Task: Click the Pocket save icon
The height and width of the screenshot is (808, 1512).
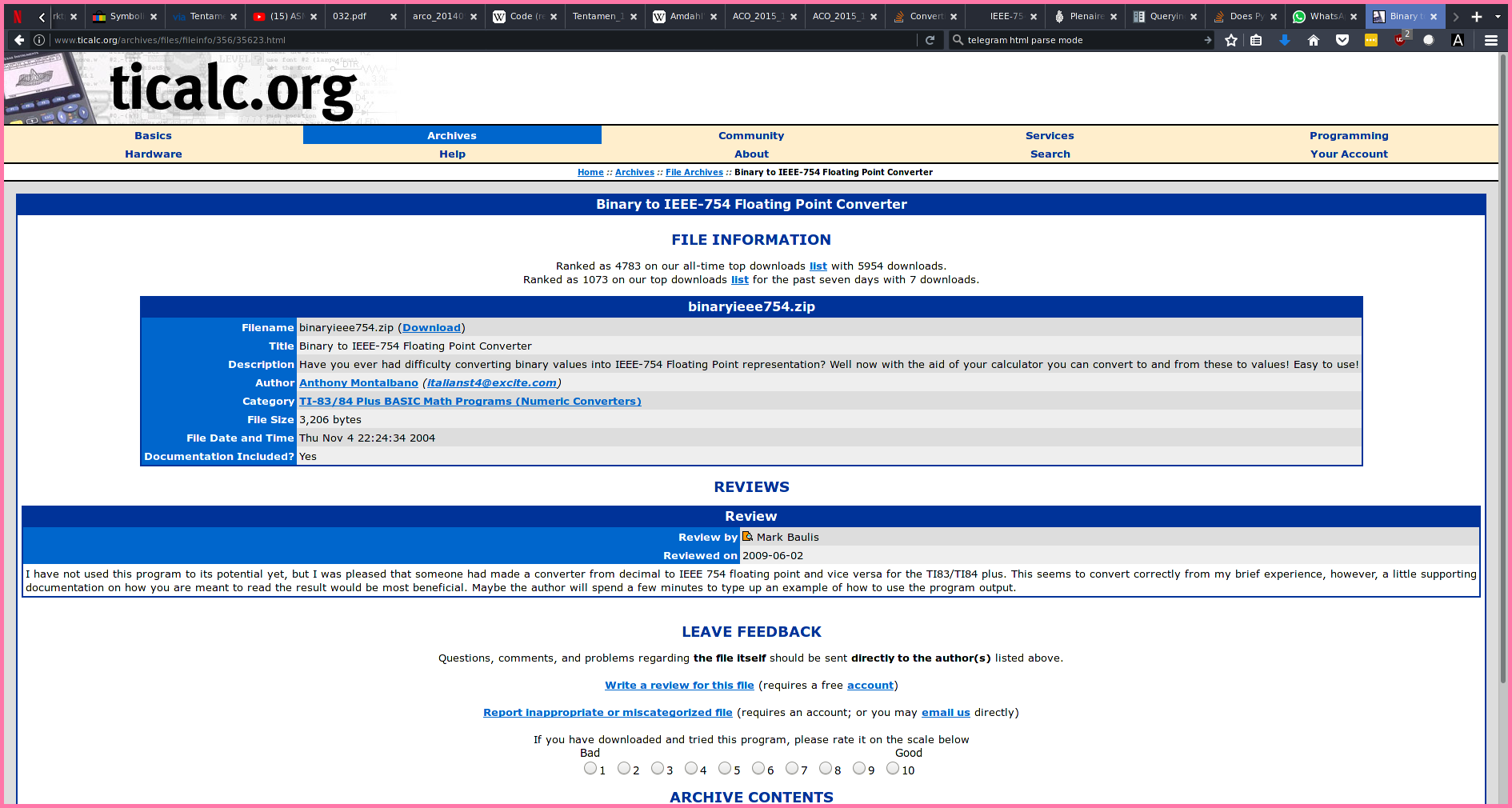Action: pyautogui.click(x=1342, y=40)
